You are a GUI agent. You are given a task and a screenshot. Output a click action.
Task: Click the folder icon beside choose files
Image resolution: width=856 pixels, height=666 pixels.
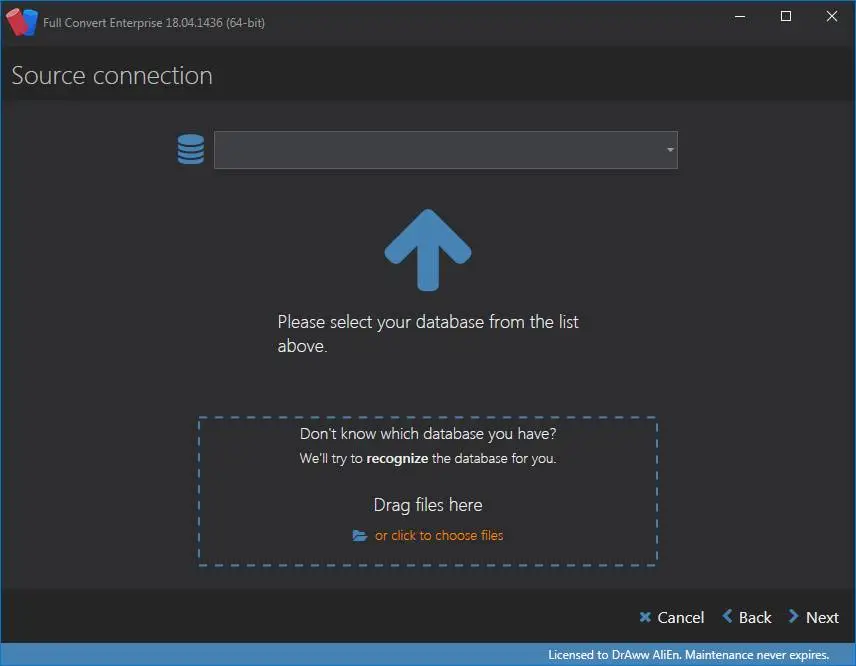pos(360,536)
